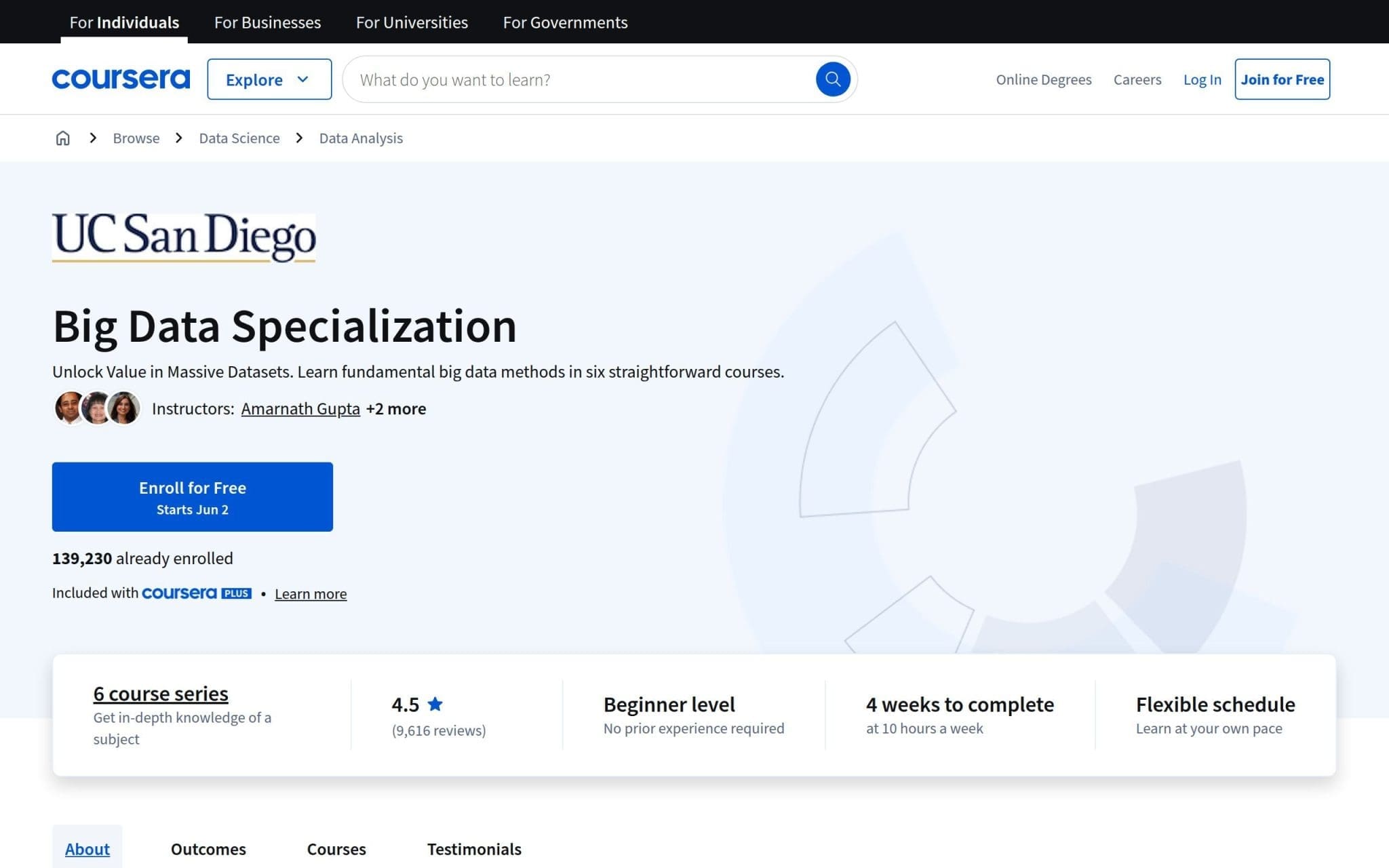Select the Courses tab
The height and width of the screenshot is (868, 1389).
point(336,849)
